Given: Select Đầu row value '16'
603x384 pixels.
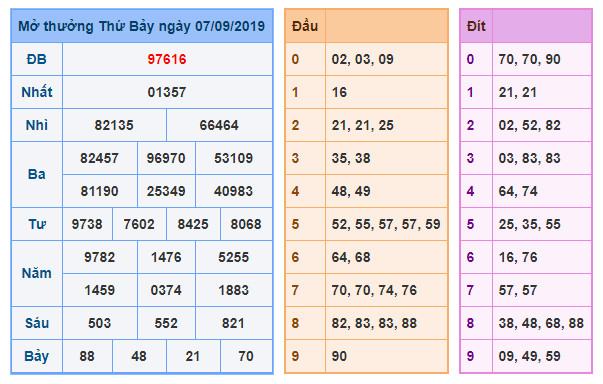Looking at the screenshot, I should click(339, 92).
